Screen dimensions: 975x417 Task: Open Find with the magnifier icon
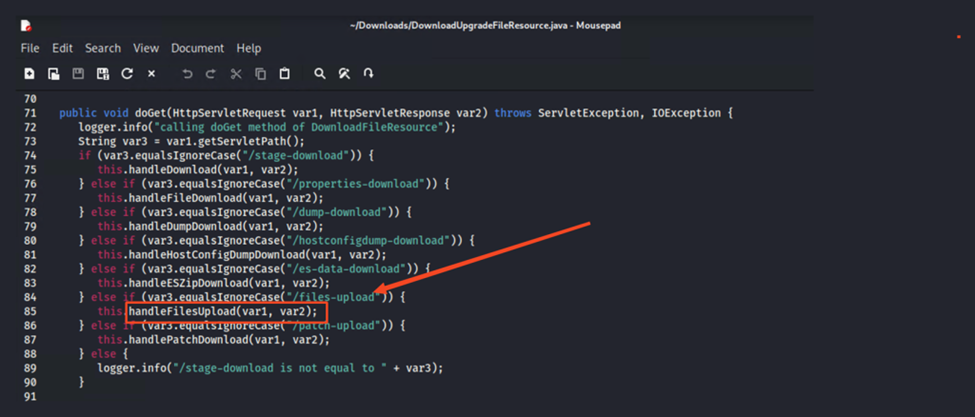click(320, 74)
